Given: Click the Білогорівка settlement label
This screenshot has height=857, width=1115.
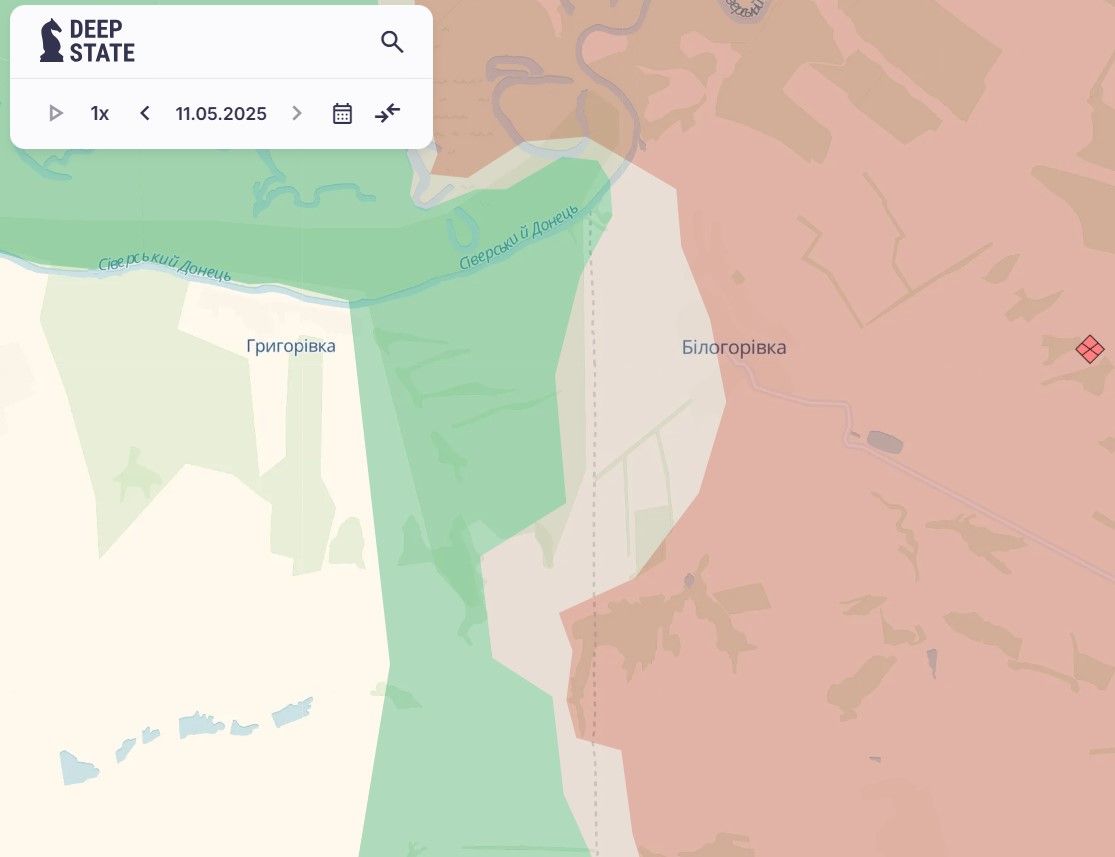Looking at the screenshot, I should pyautogui.click(x=734, y=348).
